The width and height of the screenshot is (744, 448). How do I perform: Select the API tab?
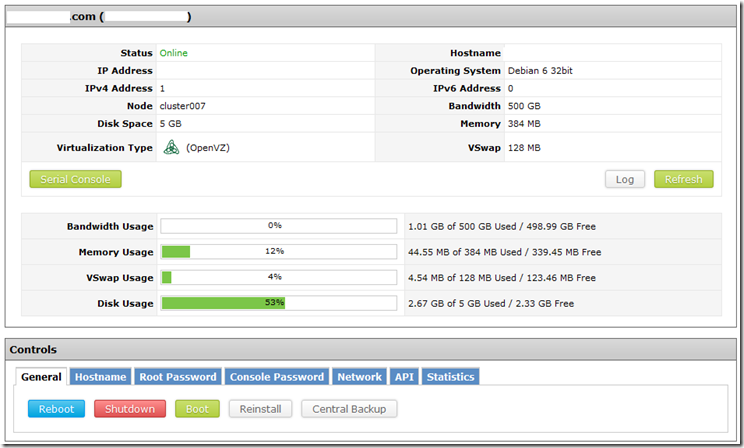click(x=404, y=377)
